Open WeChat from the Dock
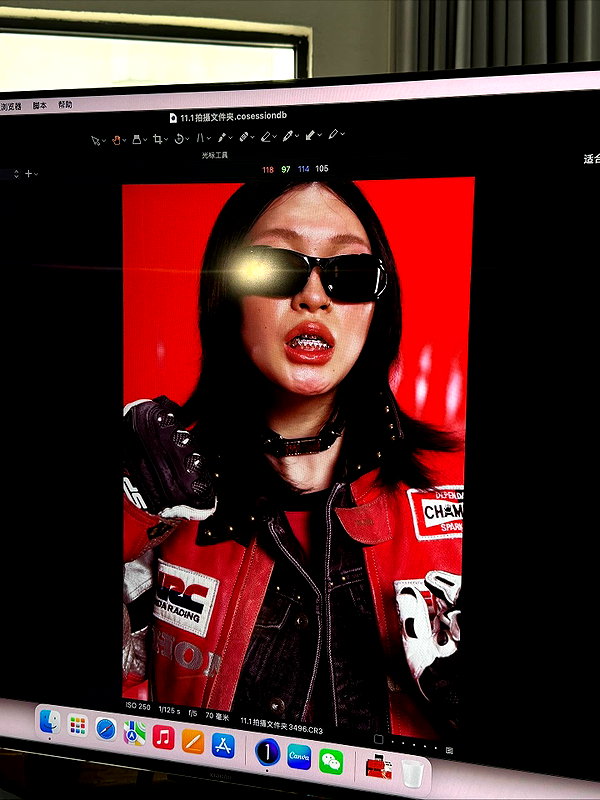 click(331, 762)
